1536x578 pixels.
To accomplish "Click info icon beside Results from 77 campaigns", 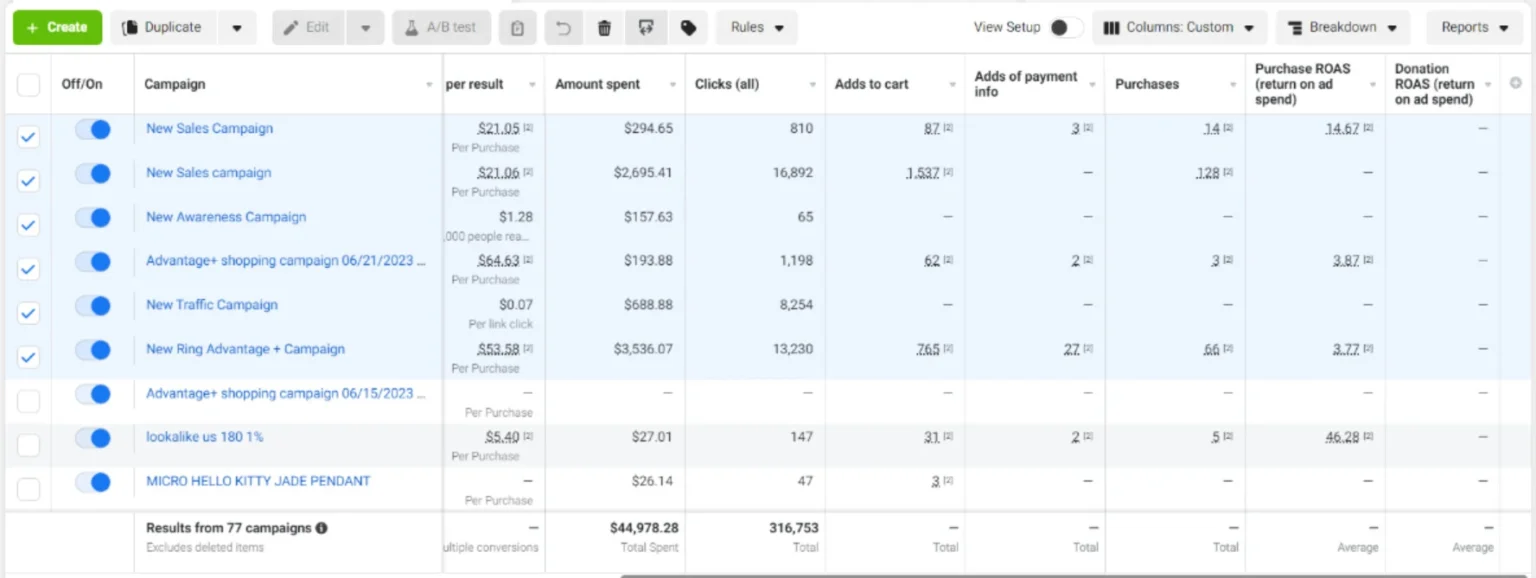I will [x=322, y=528].
